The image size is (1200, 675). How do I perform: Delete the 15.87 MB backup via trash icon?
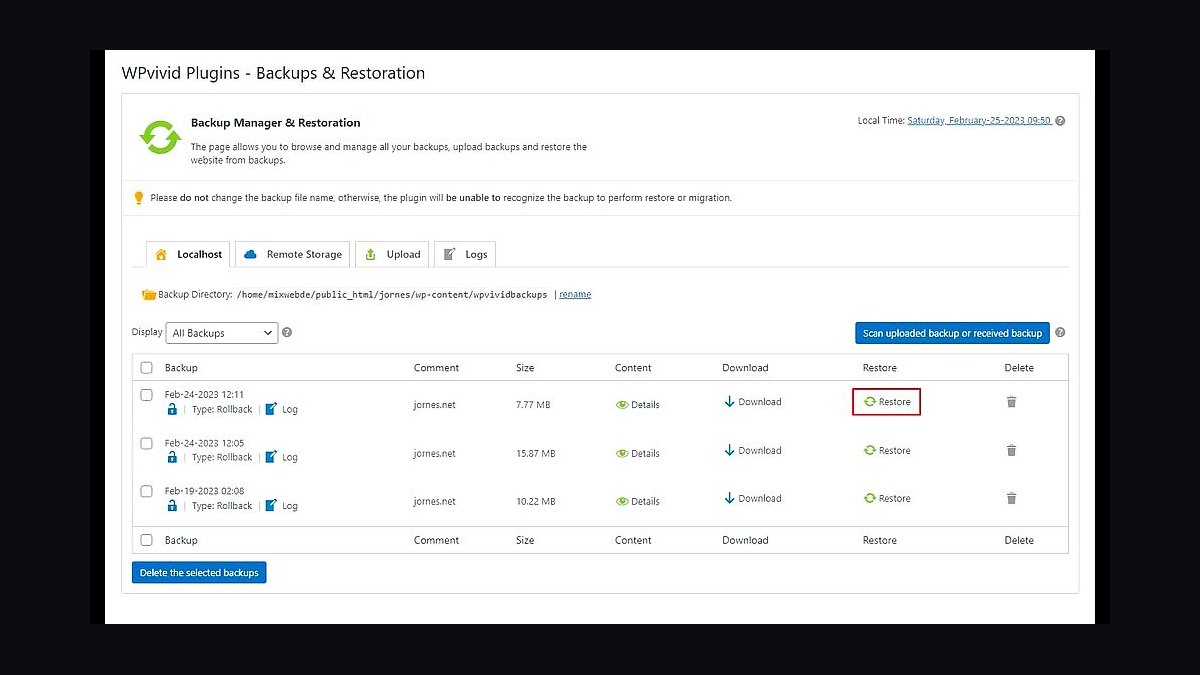pos(1011,450)
